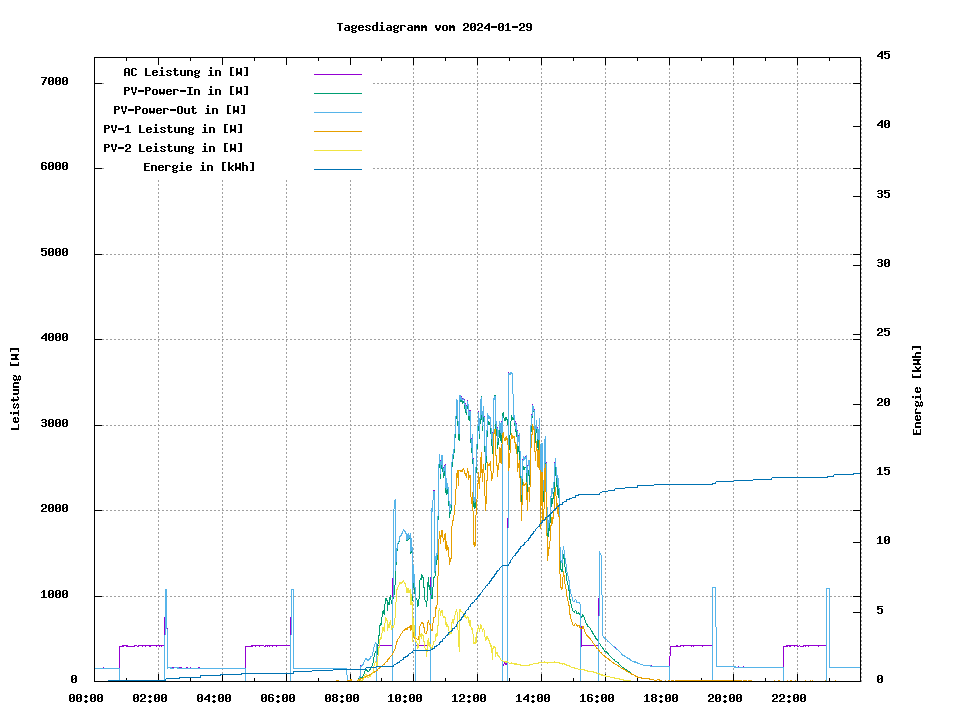The image size is (960, 720).
Task: Select the 3000 value on the power axis
Action: tap(55, 424)
